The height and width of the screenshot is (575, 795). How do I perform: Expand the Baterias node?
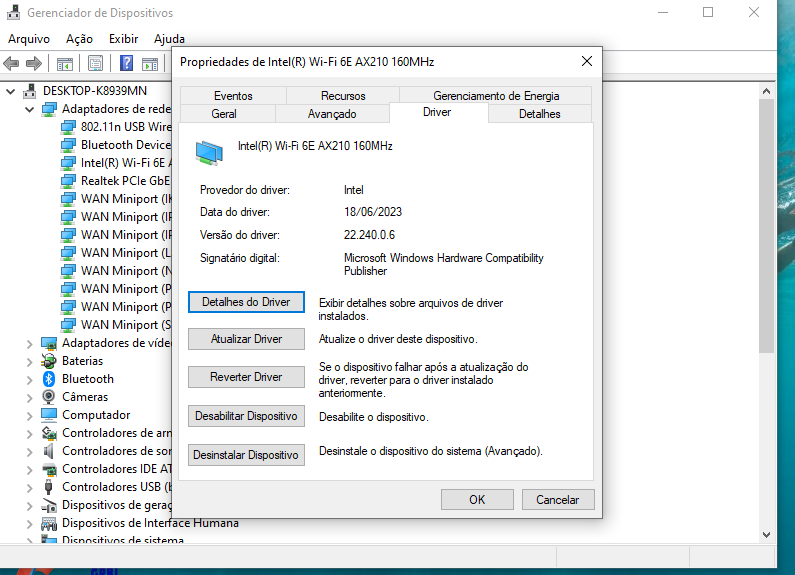click(x=29, y=362)
